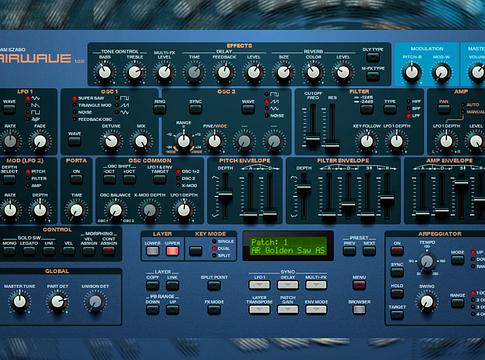Click the Split Point button
This screenshot has height=360, width=485.
click(214, 285)
